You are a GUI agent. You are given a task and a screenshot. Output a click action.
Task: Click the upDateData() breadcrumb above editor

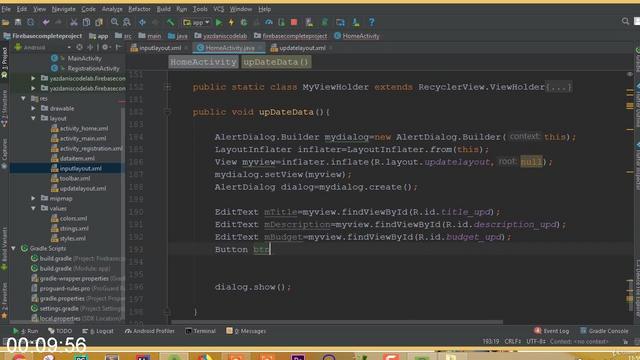pyautogui.click(x=276, y=62)
